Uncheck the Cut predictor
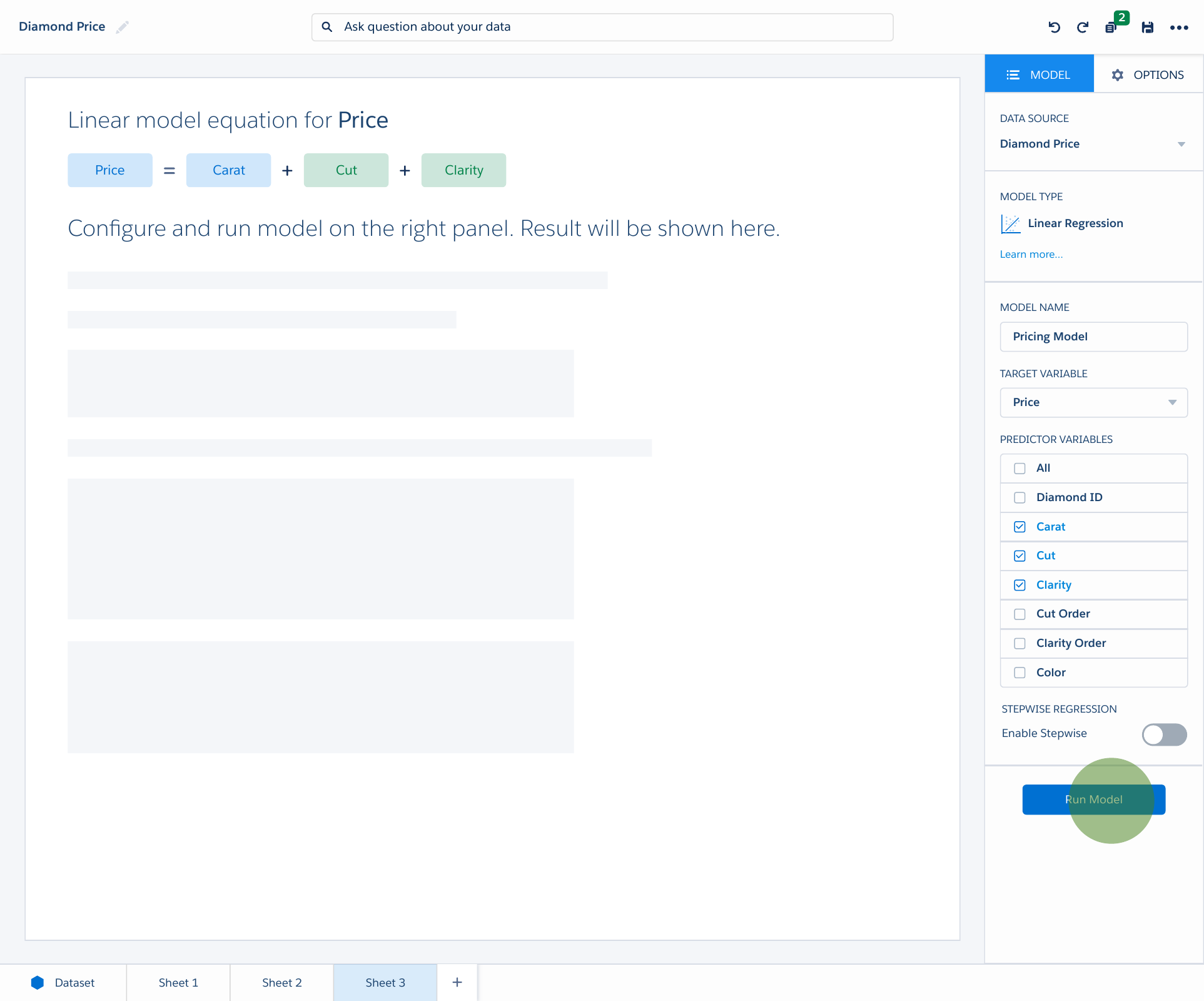The image size is (1204, 1001). pos(1019,556)
